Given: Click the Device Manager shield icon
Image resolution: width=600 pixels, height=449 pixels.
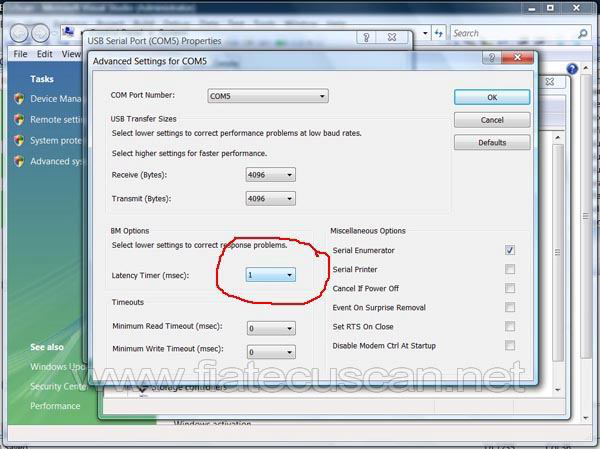Looking at the screenshot, I should pyautogui.click(x=19, y=99).
